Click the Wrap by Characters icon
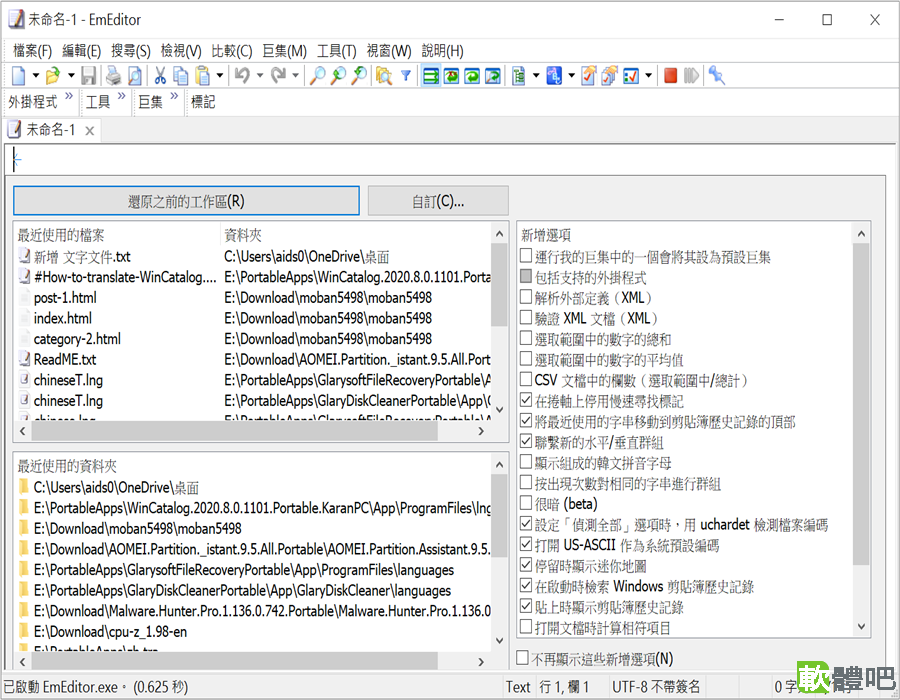 (x=451, y=76)
